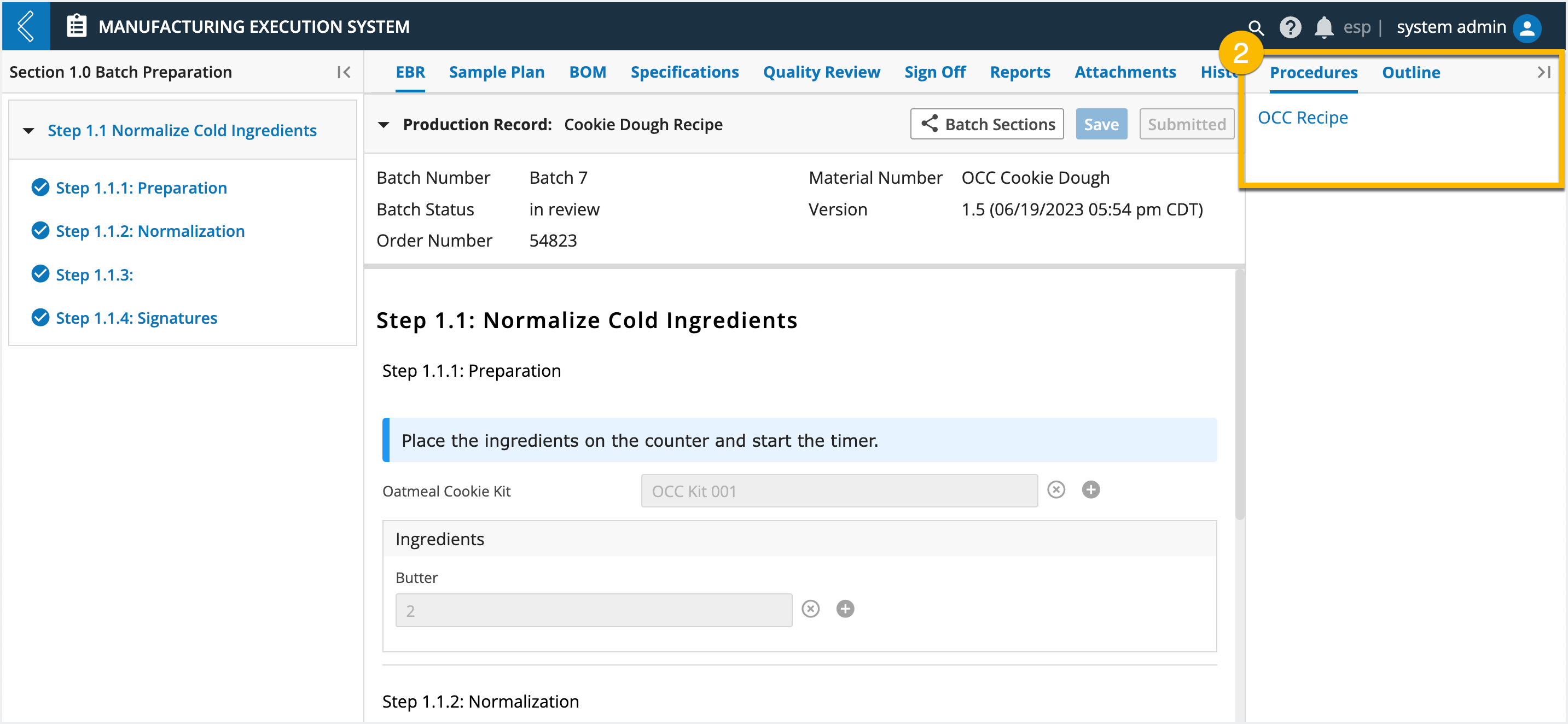Clear the Butter value
1568x724 pixels.
coord(811,609)
